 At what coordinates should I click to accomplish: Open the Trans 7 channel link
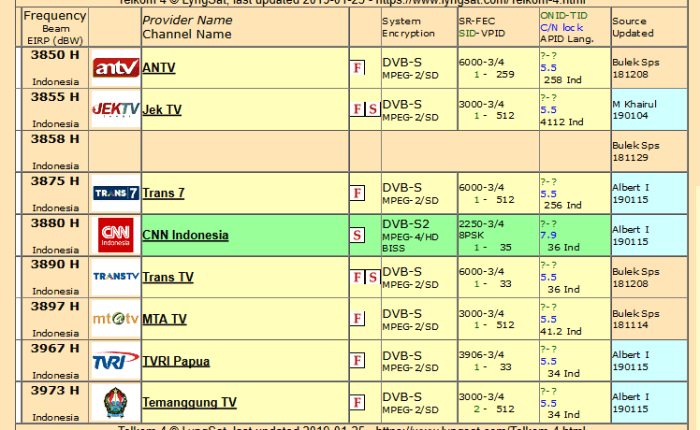coord(163,193)
